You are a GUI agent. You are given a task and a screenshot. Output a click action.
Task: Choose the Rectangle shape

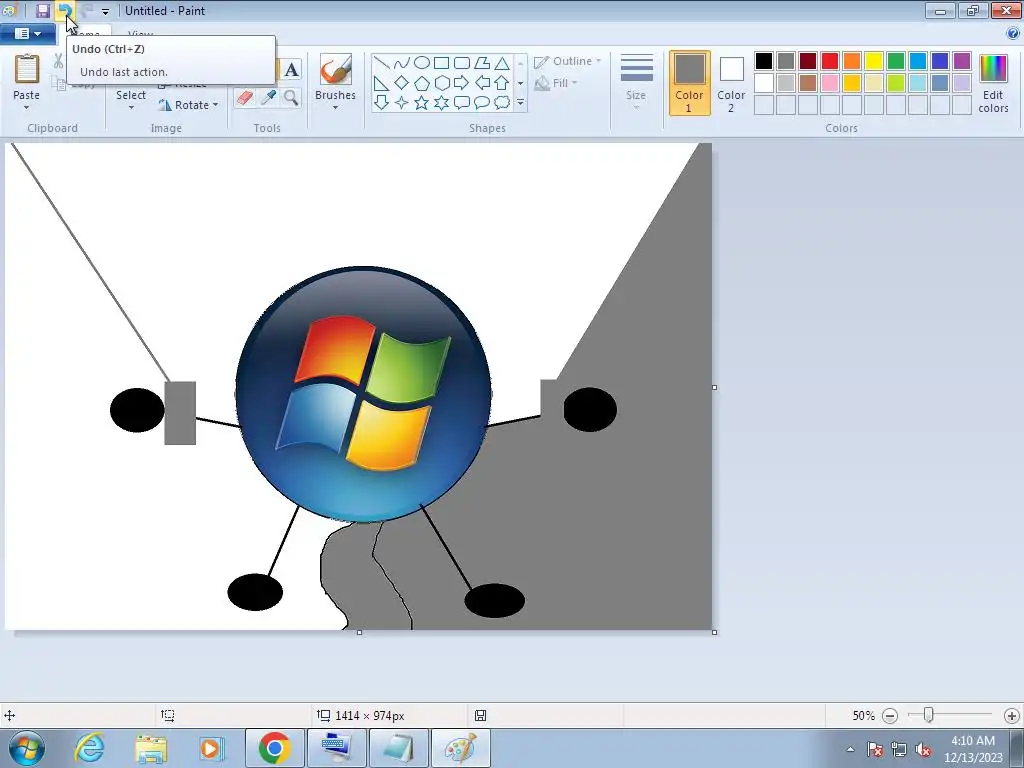[441, 63]
